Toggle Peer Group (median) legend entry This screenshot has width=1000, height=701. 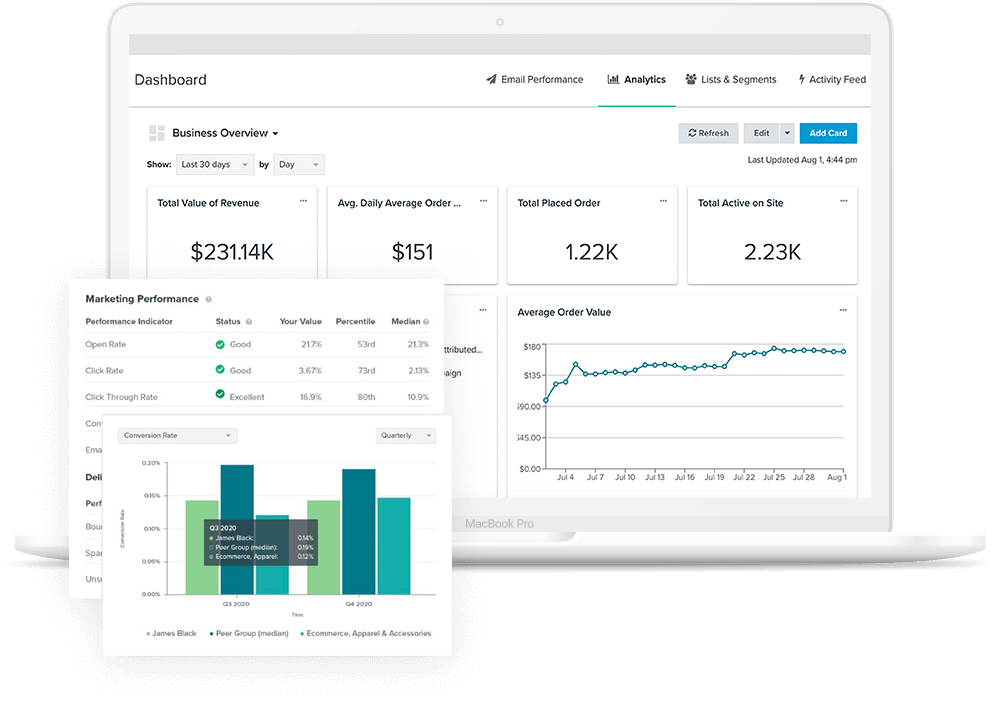point(249,633)
